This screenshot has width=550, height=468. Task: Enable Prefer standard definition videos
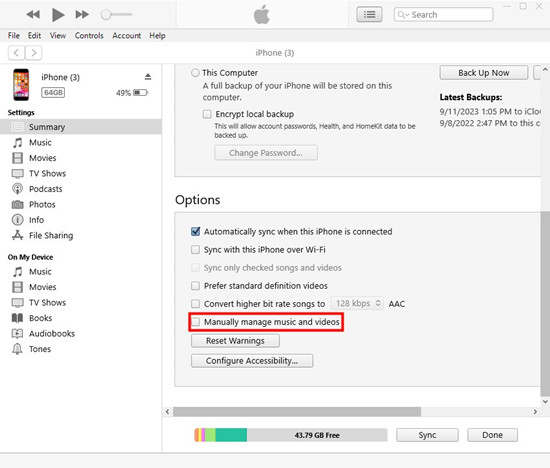coord(195,286)
